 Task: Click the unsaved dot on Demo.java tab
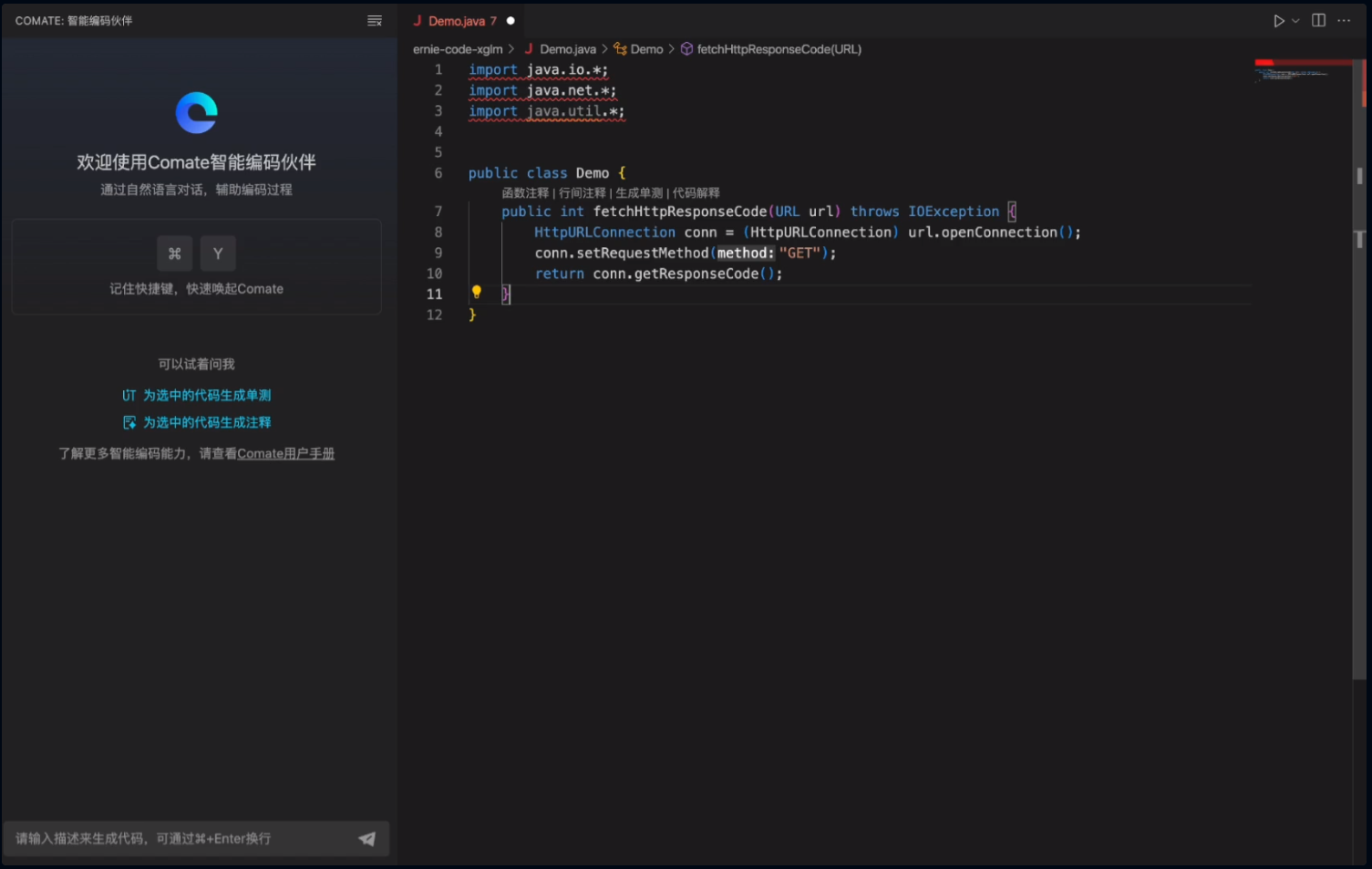click(x=511, y=21)
